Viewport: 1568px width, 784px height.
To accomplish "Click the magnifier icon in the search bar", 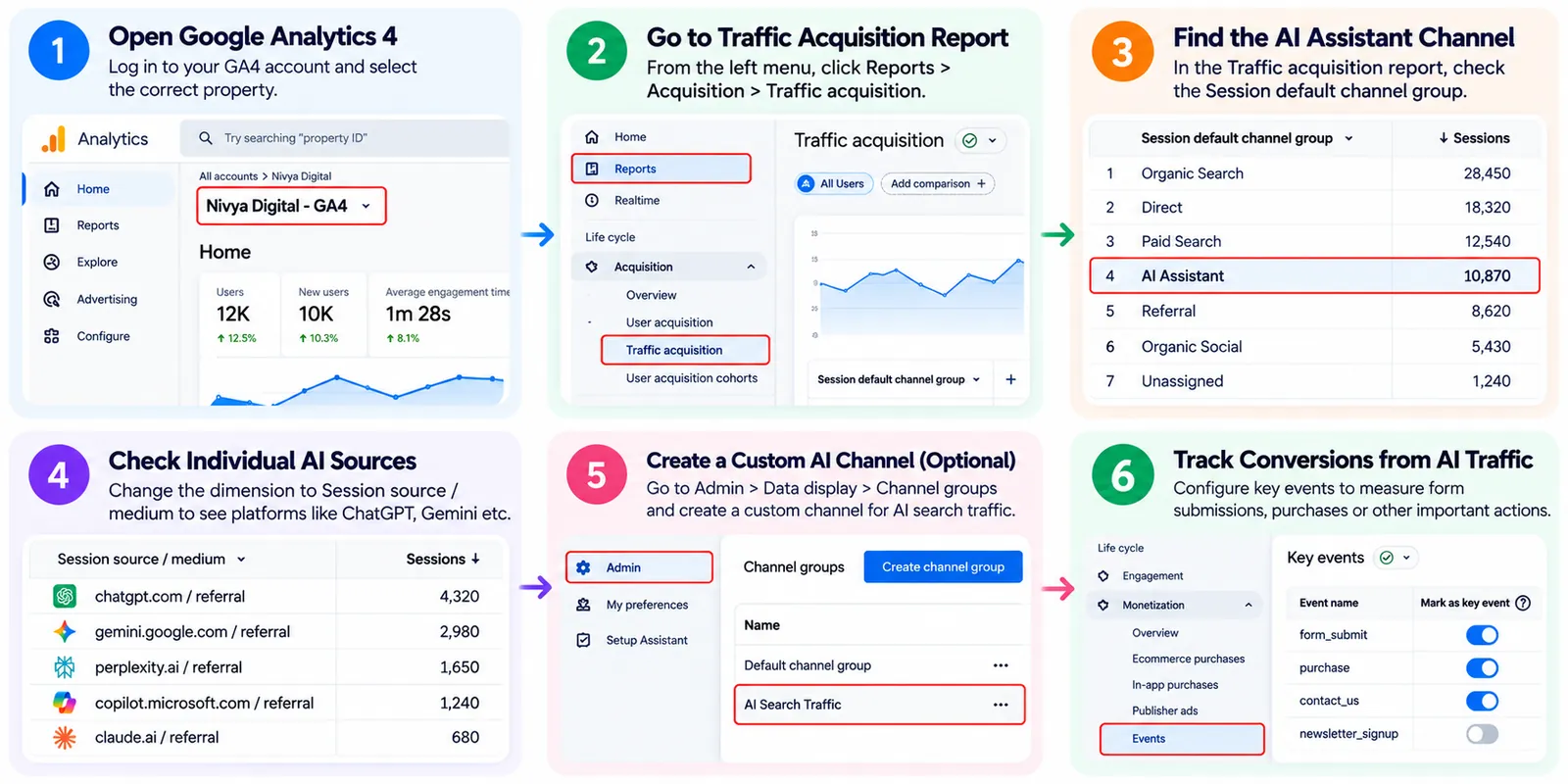I will pos(206,138).
